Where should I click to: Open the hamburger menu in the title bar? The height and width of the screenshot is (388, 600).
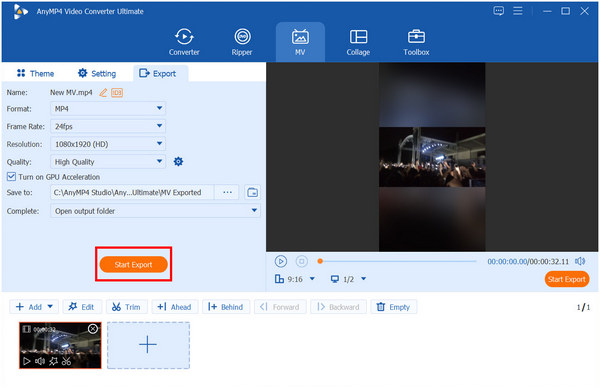tap(518, 11)
